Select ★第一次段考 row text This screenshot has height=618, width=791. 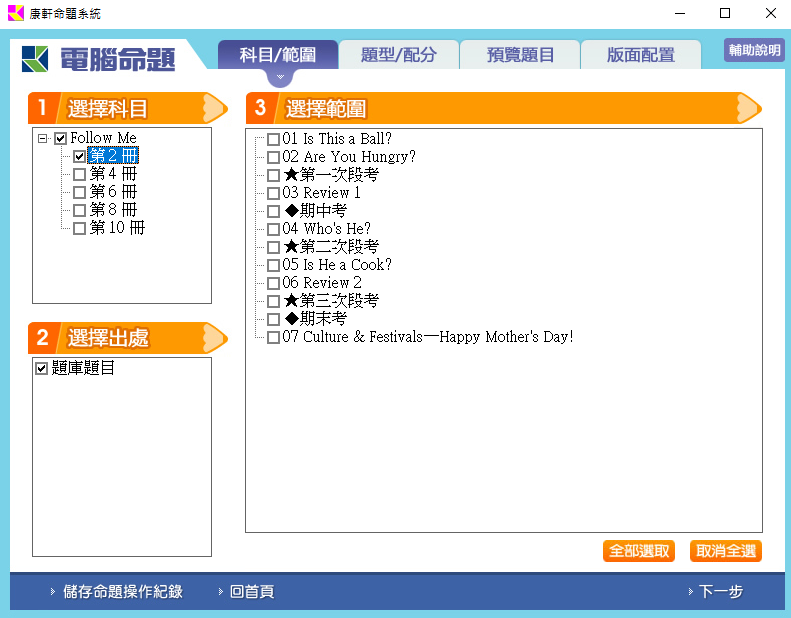click(331, 175)
